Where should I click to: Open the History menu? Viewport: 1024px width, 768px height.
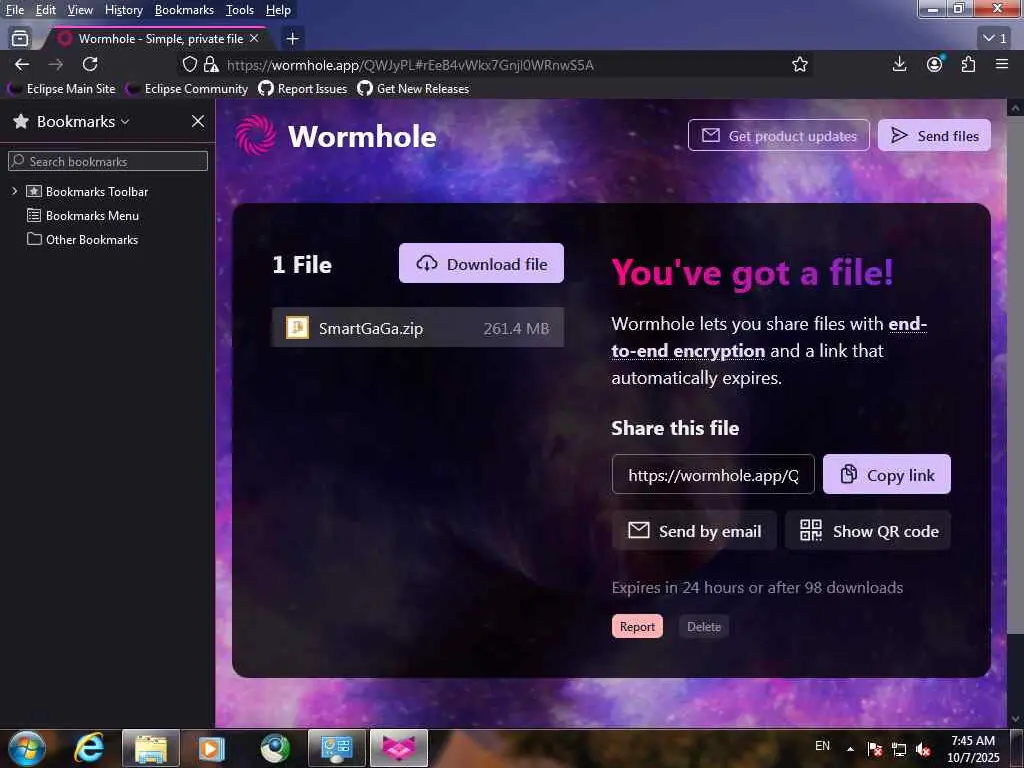click(123, 10)
